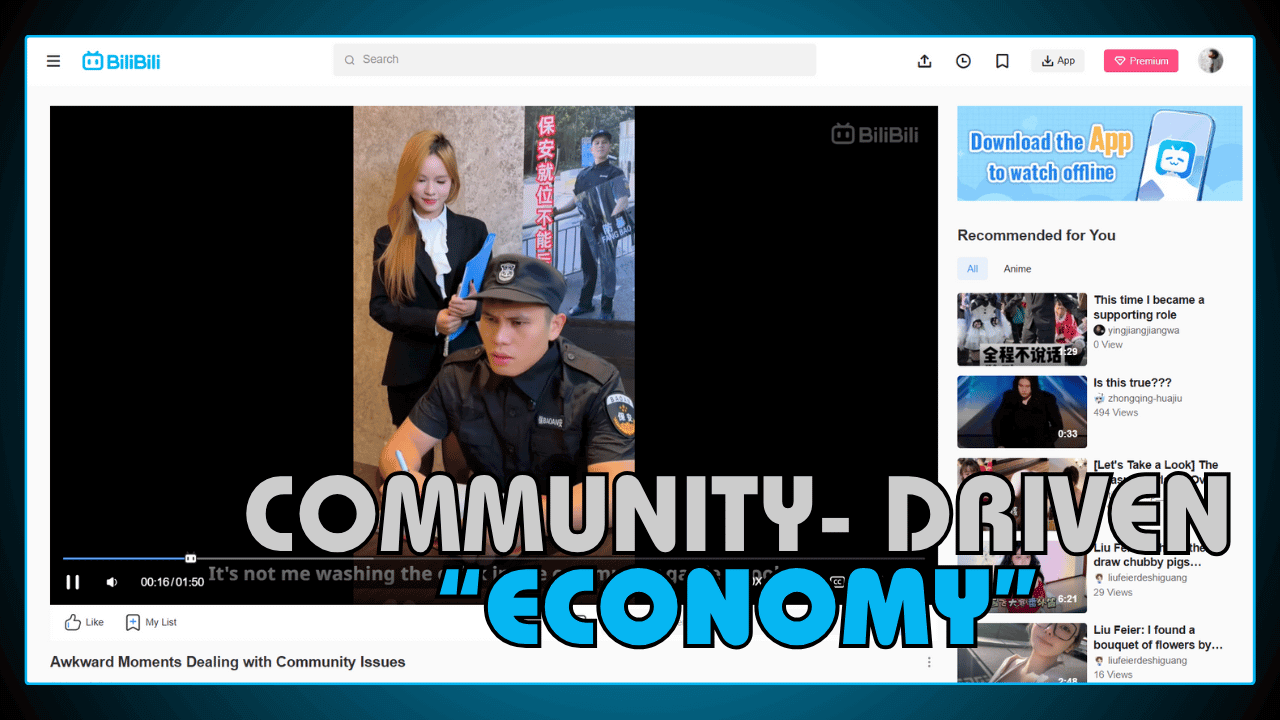Go to the BiliBili home logo

pyautogui.click(x=121, y=61)
